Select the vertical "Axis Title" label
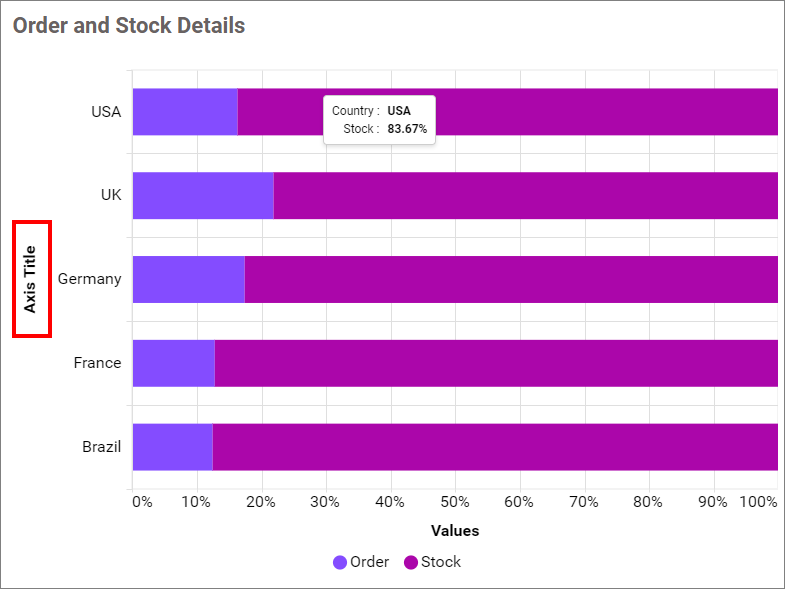This screenshot has height=589, width=785. 31,279
